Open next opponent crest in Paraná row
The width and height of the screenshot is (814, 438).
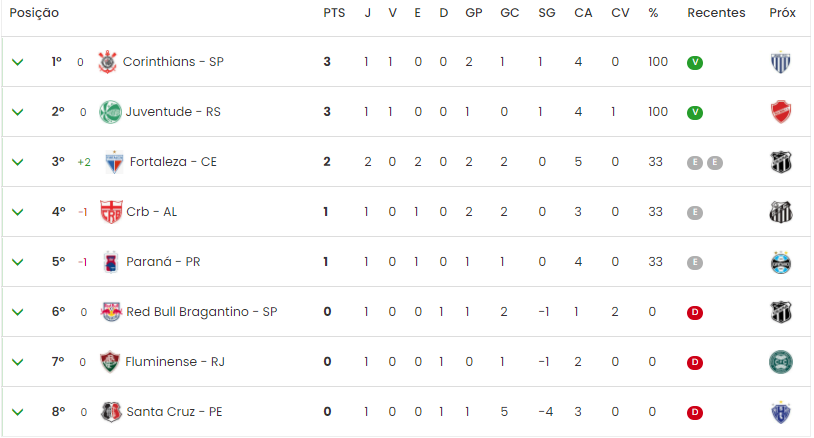point(781,262)
